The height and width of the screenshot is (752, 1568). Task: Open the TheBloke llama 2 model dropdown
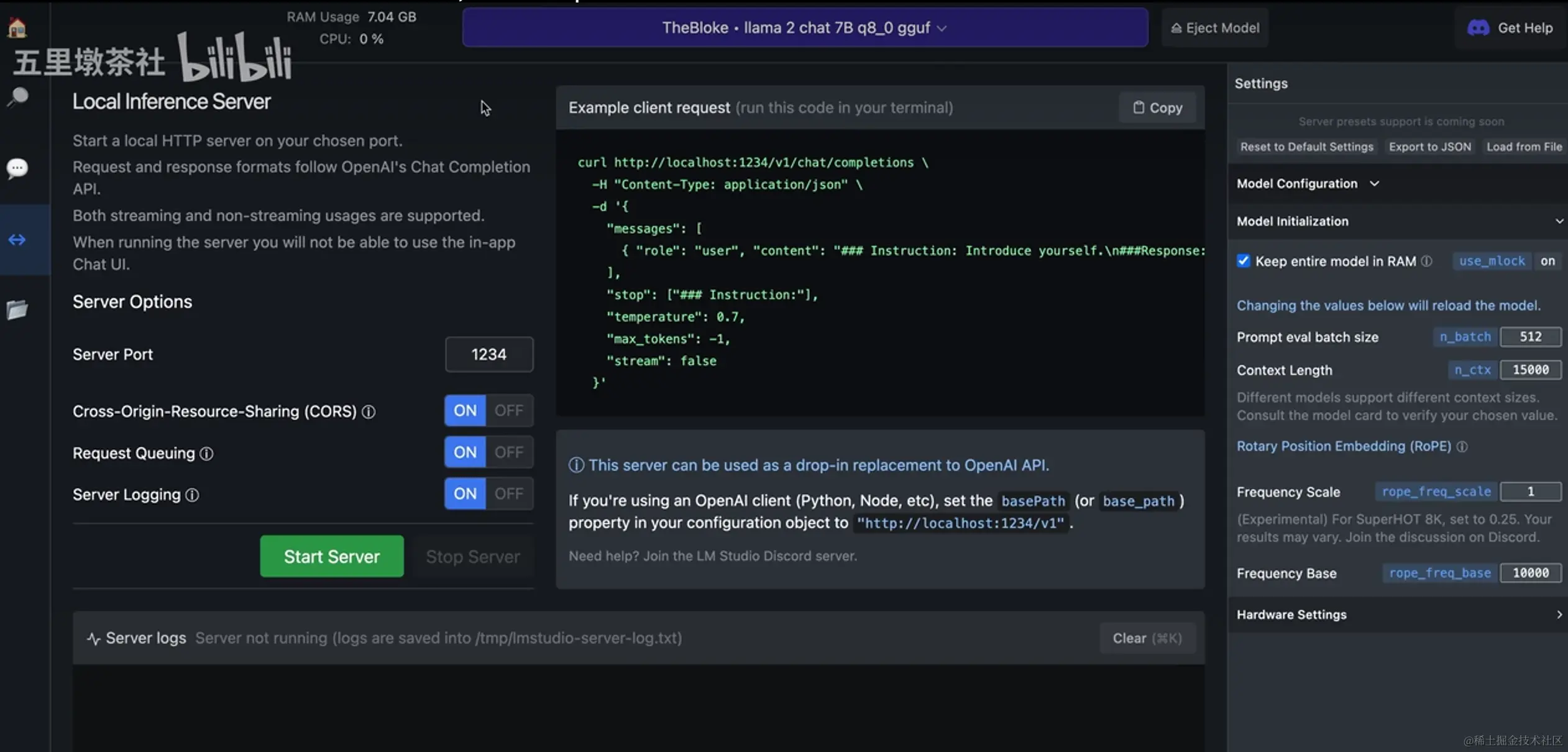click(805, 28)
